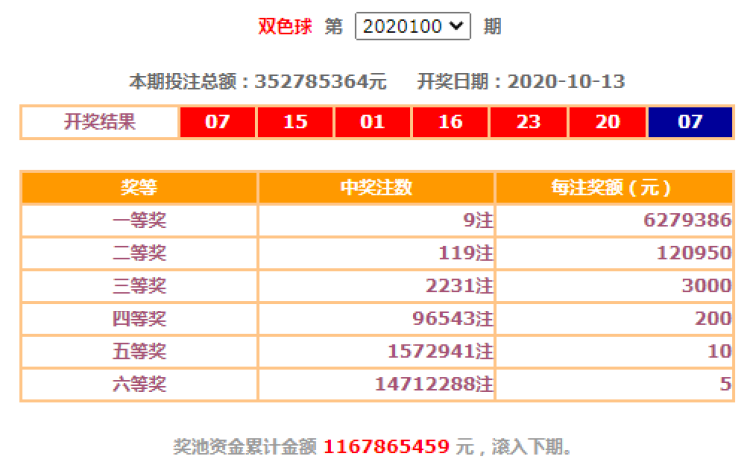Image resolution: width=750 pixels, height=465 pixels.
Task: Click the 每注奖额（元） column header
Action: (x=614, y=188)
